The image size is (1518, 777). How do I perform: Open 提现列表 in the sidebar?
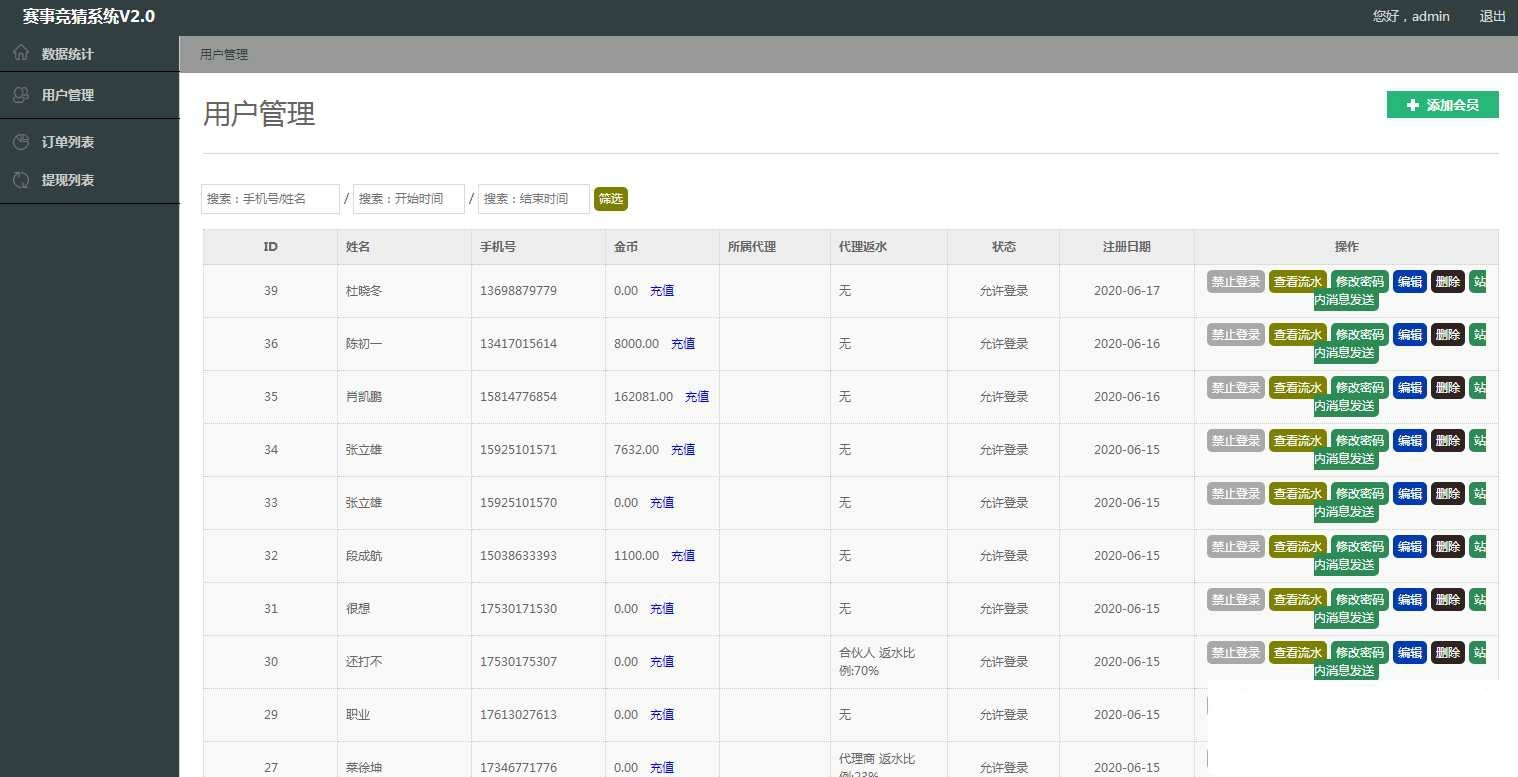point(68,180)
